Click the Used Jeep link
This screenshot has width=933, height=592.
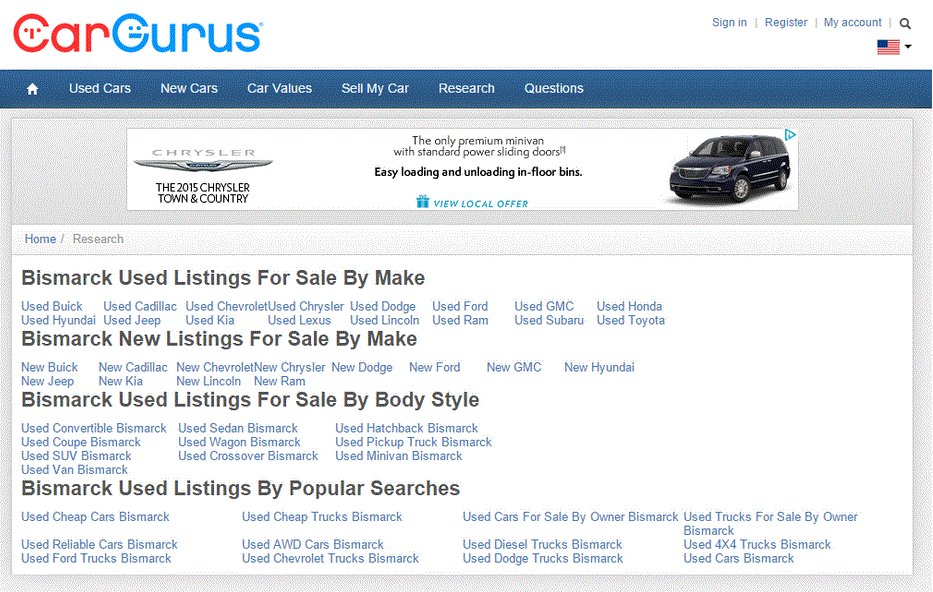click(x=132, y=320)
